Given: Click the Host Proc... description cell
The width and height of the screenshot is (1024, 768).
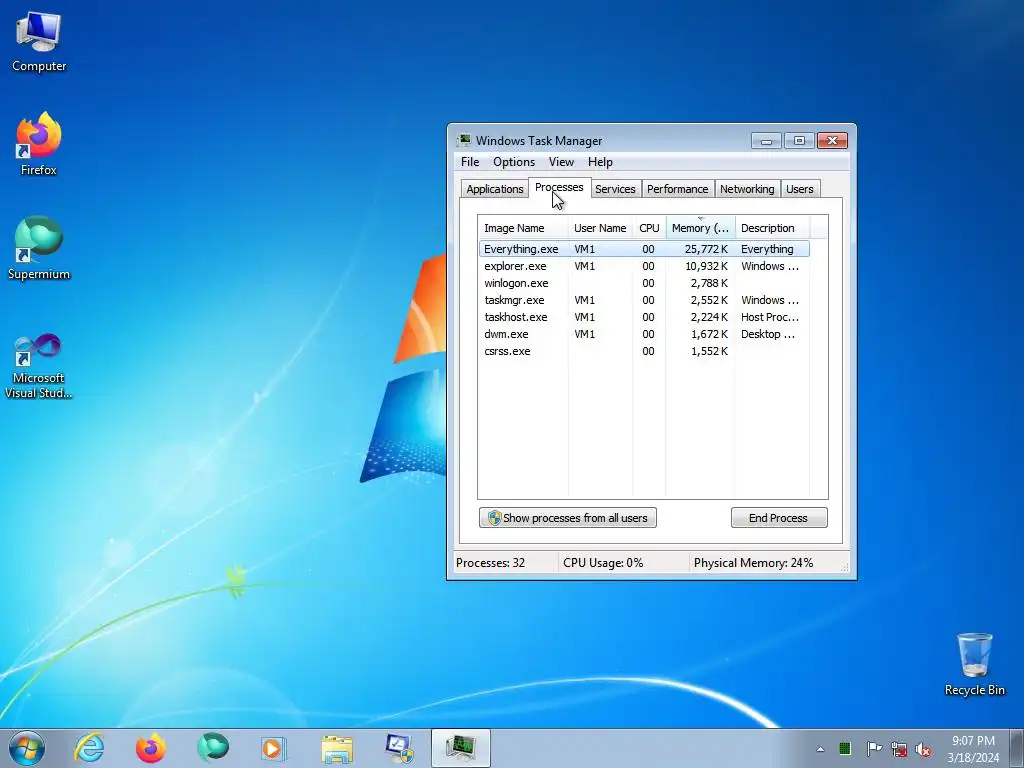Looking at the screenshot, I should tap(769, 317).
